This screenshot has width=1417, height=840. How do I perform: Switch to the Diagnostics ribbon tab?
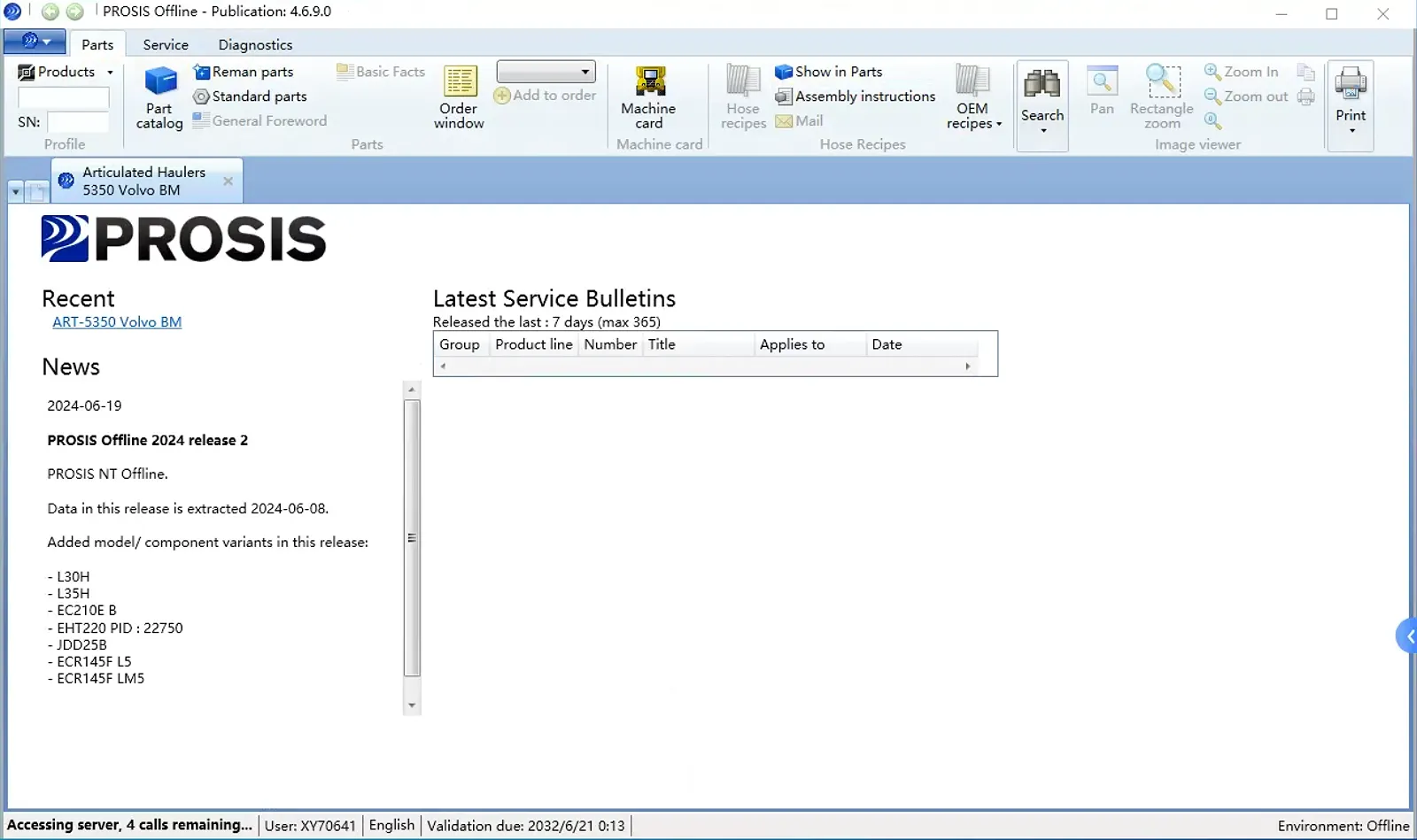pos(255,44)
